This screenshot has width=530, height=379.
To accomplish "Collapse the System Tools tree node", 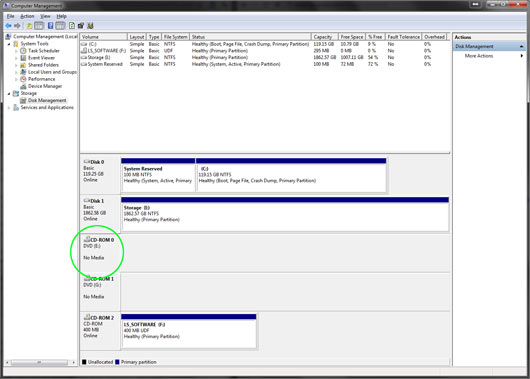I will point(9,44).
